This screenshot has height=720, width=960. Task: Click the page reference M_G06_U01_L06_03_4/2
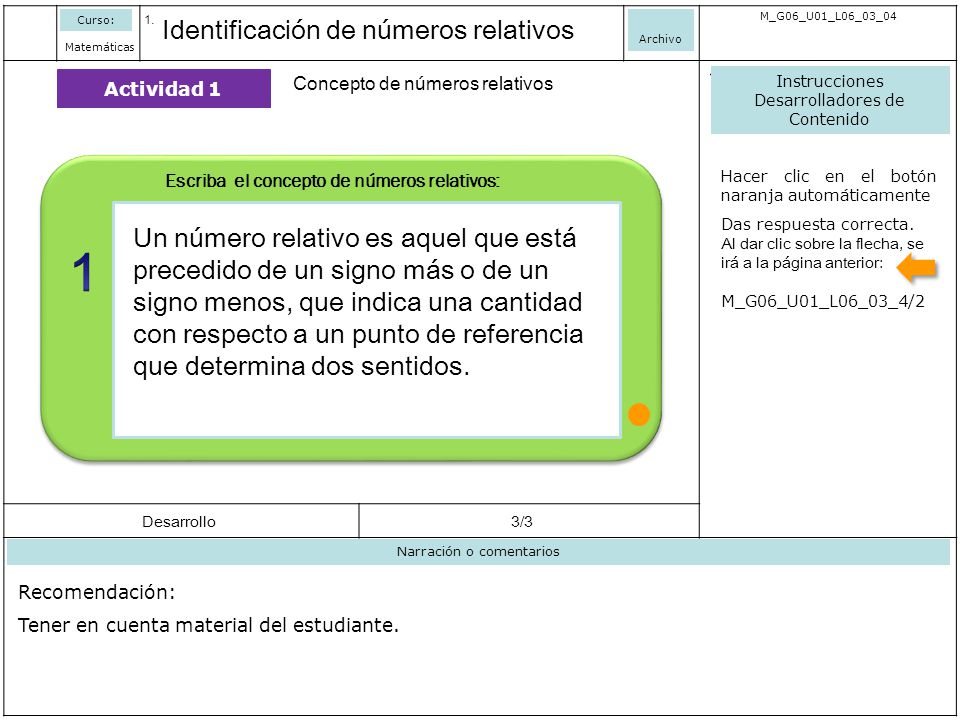pos(823,302)
